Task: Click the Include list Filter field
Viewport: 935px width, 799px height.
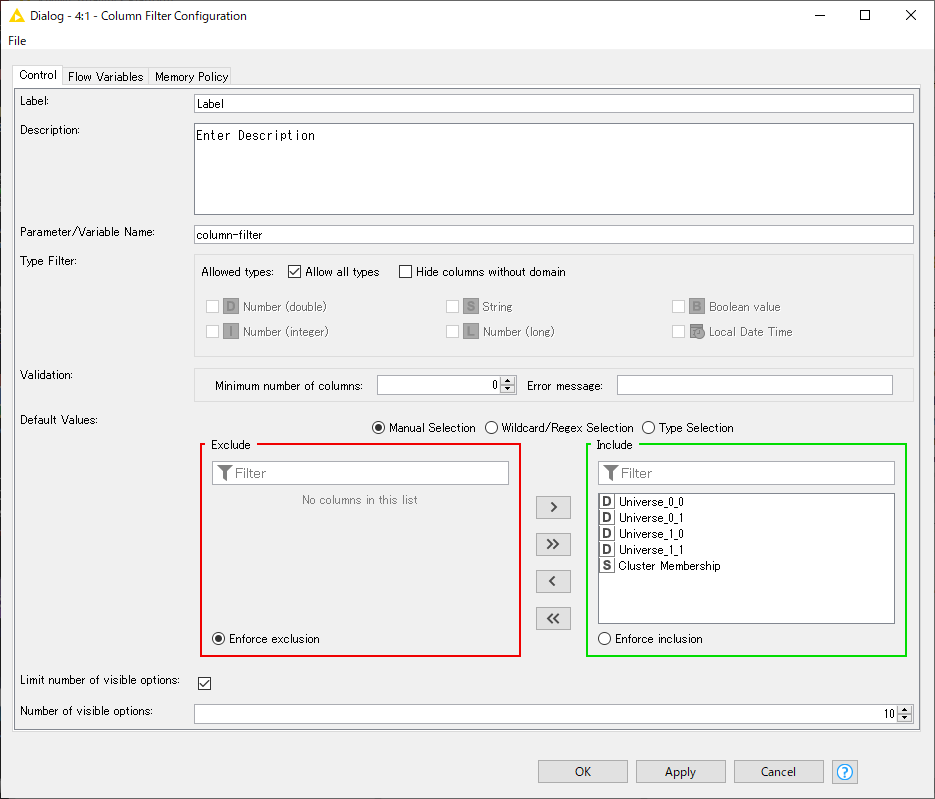Action: pyautogui.click(x=746, y=473)
